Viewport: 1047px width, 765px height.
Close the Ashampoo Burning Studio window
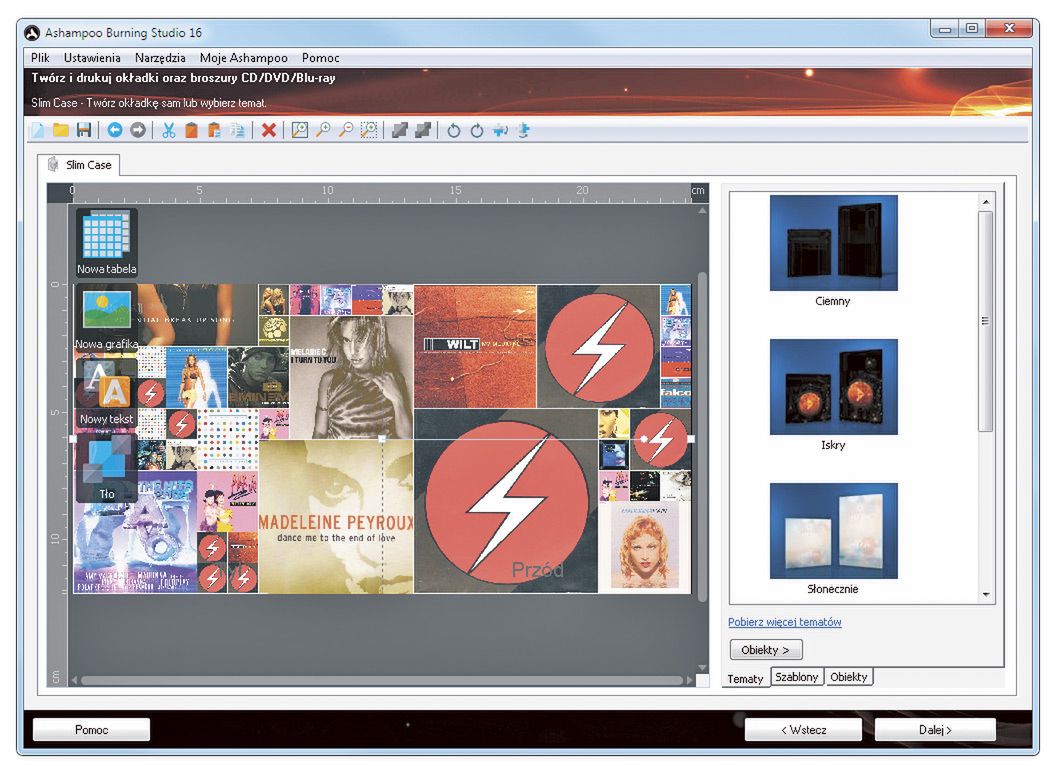pos(1009,29)
